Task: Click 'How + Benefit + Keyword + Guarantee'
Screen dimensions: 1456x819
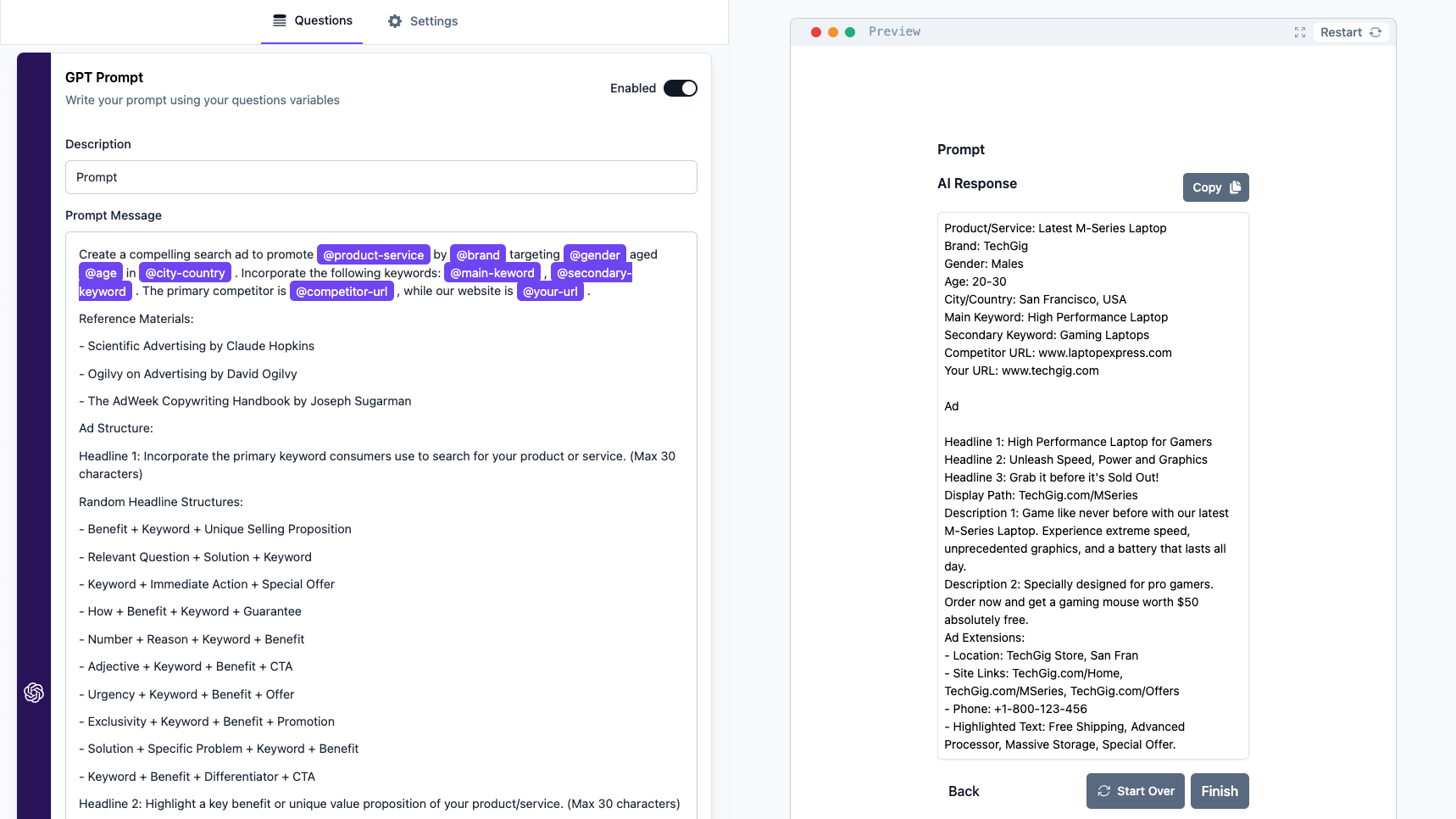Action: click(190, 611)
